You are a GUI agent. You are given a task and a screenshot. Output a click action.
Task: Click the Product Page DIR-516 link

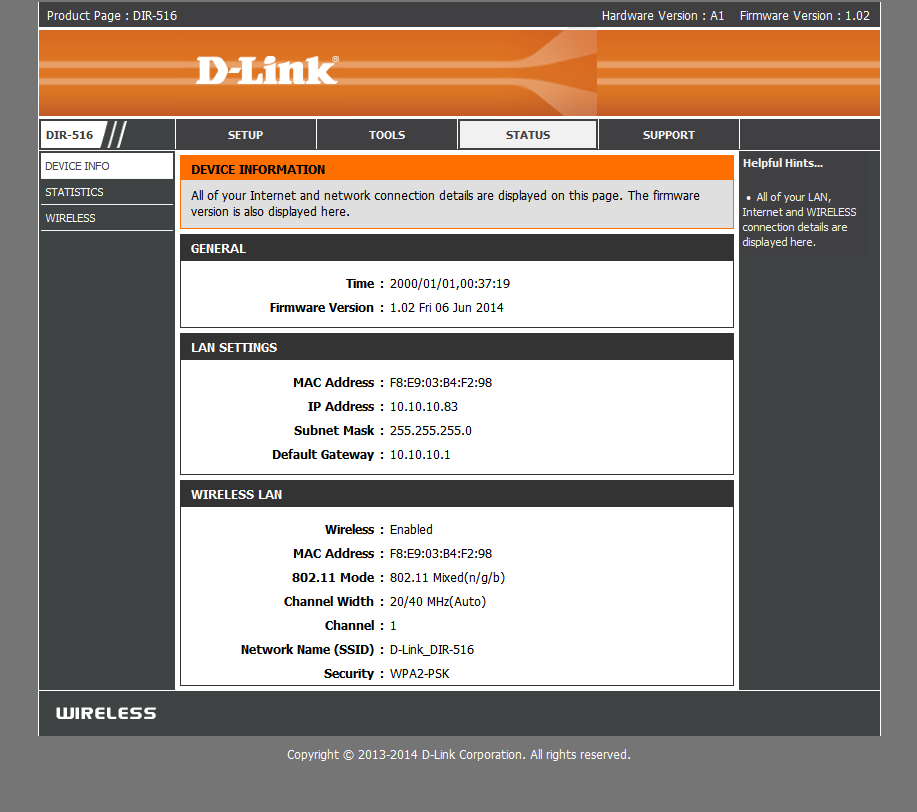tap(112, 16)
